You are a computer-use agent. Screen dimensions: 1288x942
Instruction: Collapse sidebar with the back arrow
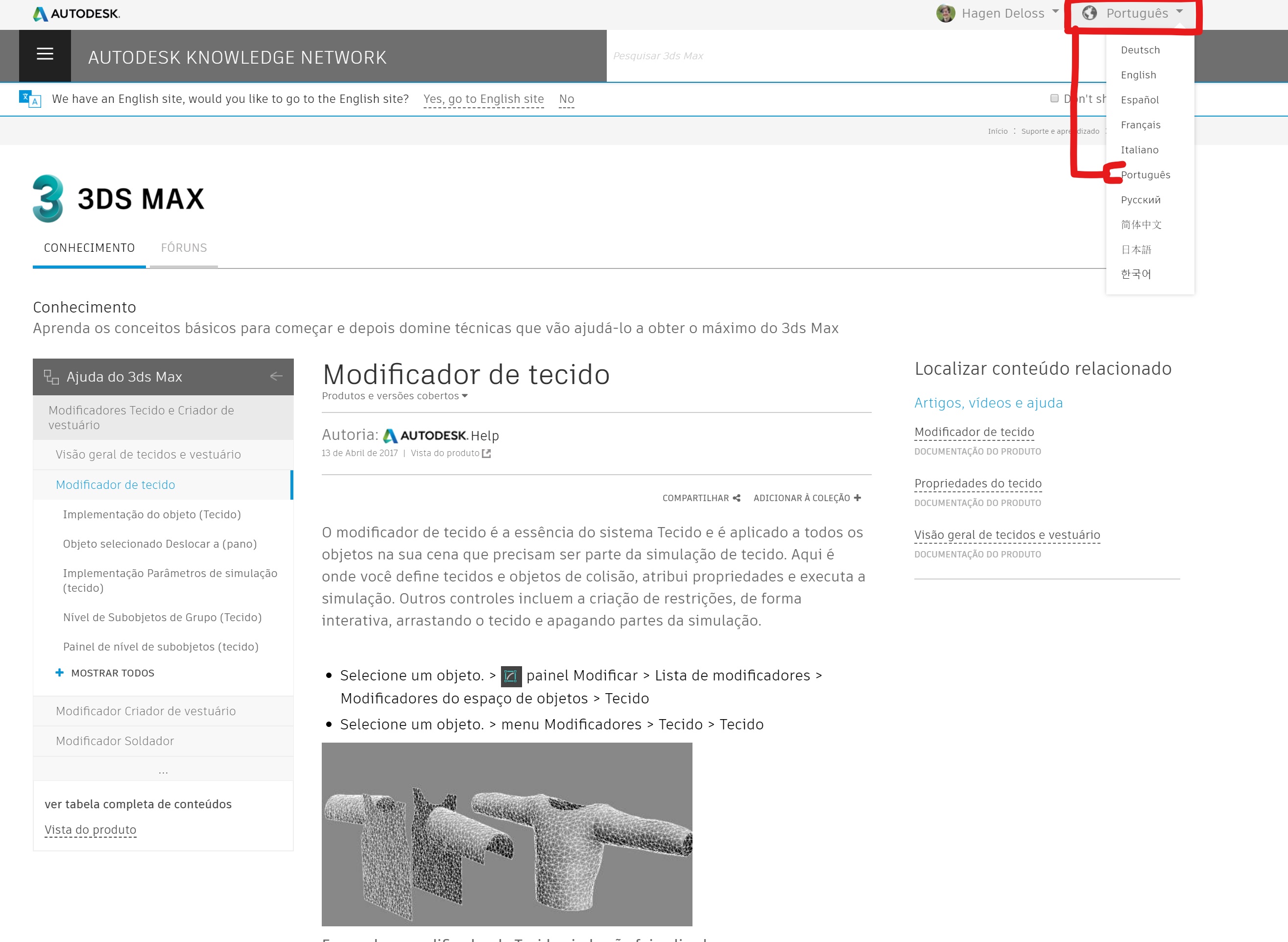(x=276, y=376)
